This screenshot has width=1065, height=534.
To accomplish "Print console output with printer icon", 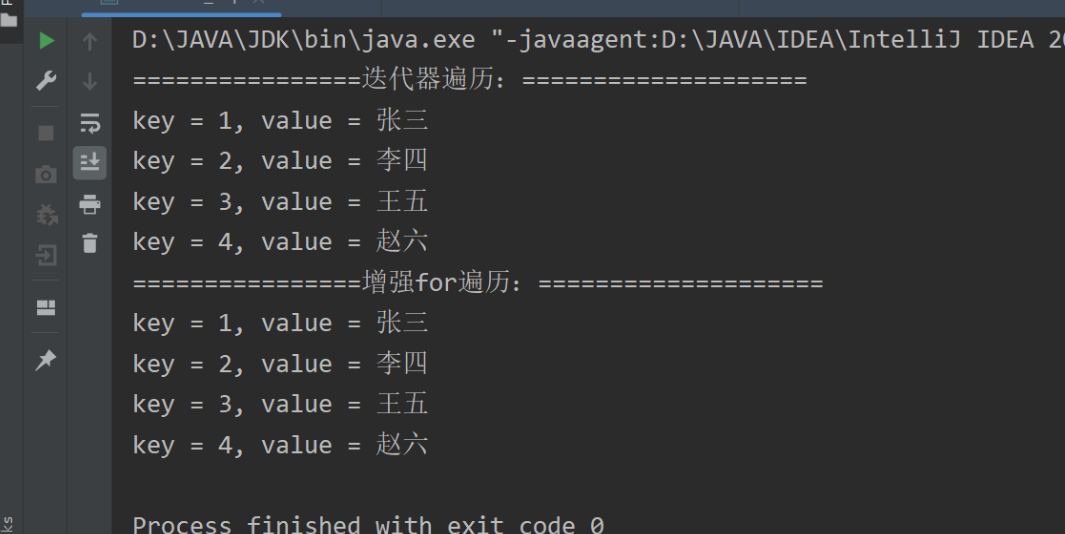I will pyautogui.click(x=90, y=204).
